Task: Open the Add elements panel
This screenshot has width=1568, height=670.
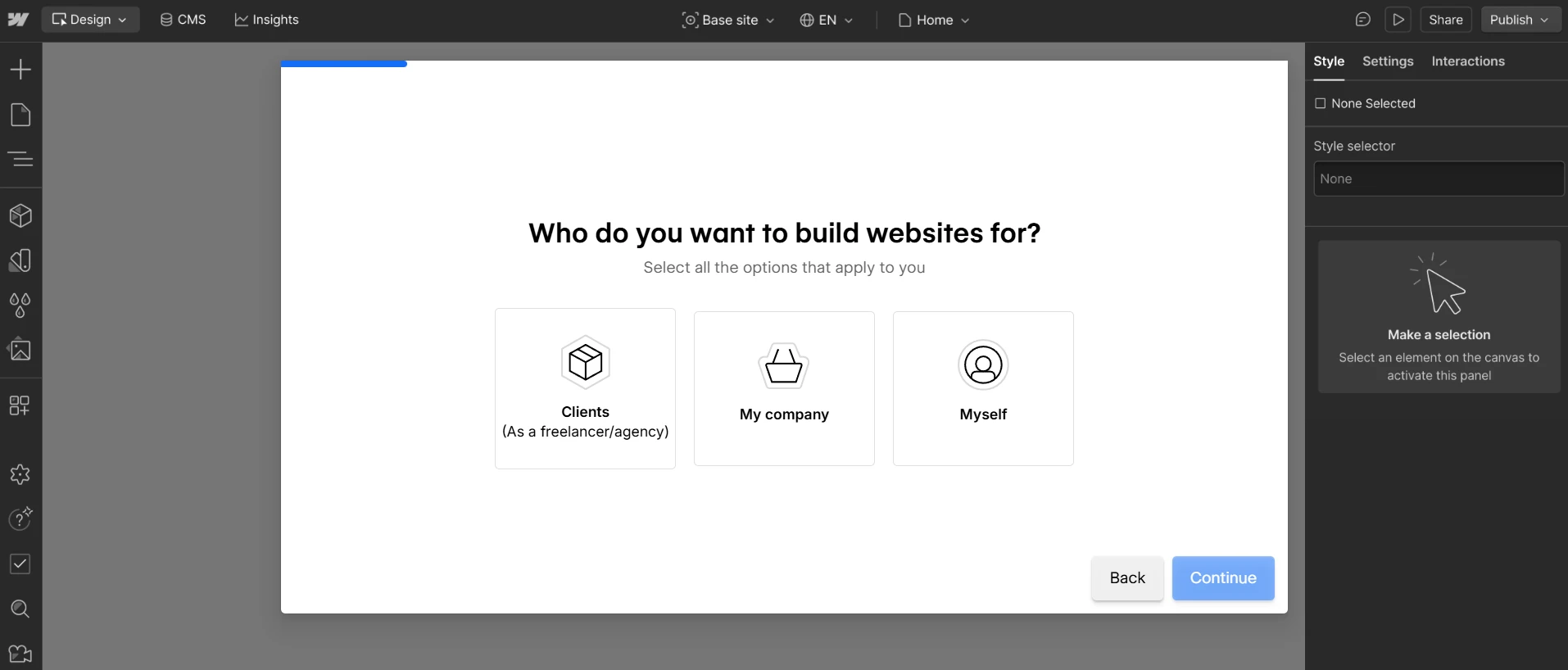Action: (20, 69)
